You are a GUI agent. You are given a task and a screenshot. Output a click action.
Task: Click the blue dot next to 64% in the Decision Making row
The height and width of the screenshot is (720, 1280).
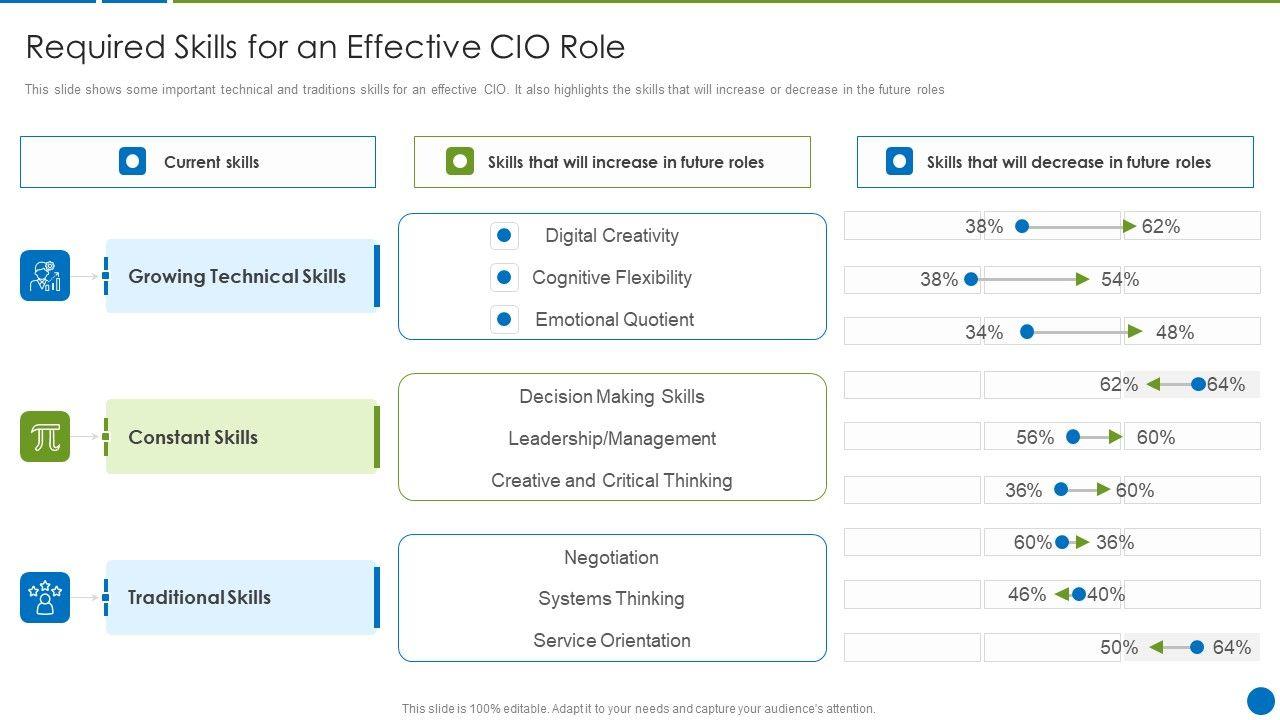[x=1198, y=384]
